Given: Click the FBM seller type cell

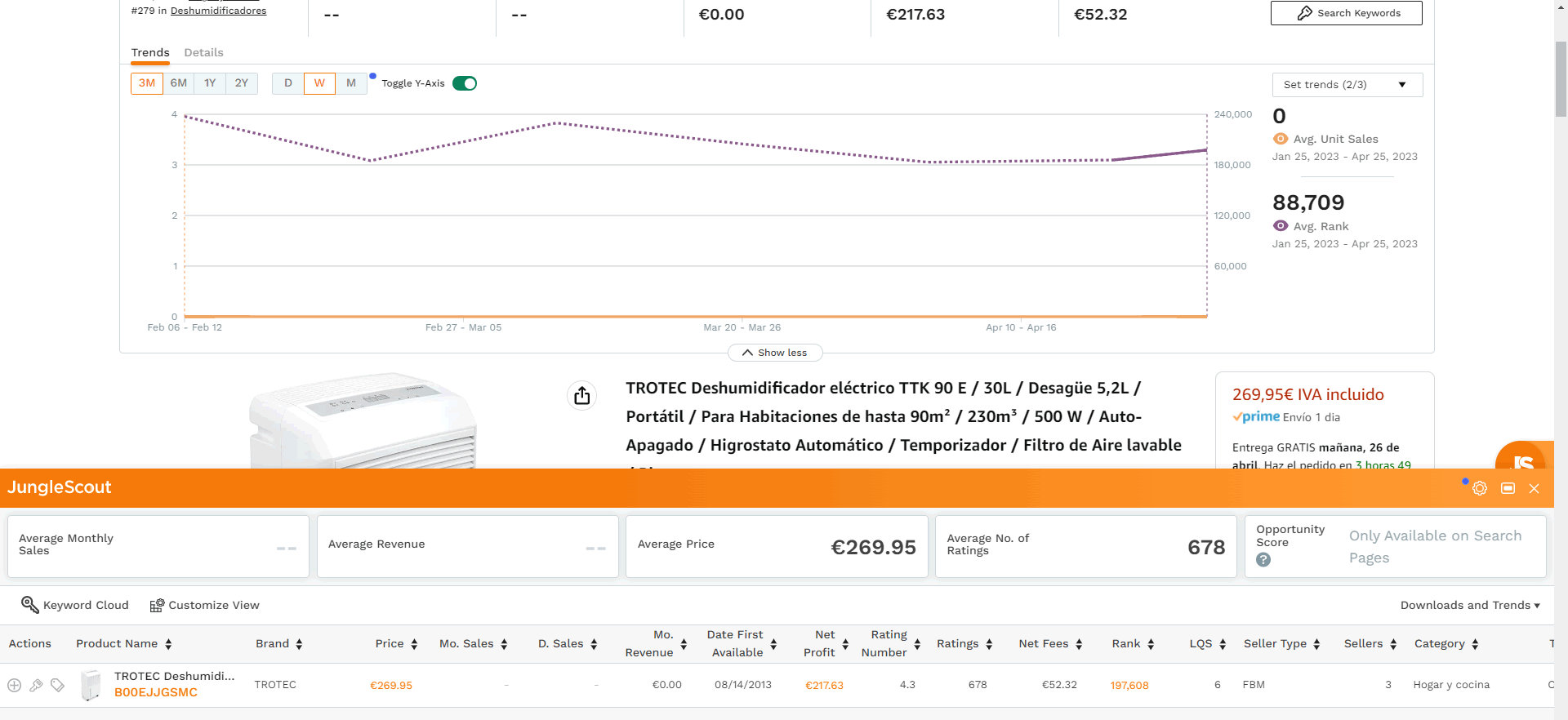Looking at the screenshot, I should (x=1254, y=685).
